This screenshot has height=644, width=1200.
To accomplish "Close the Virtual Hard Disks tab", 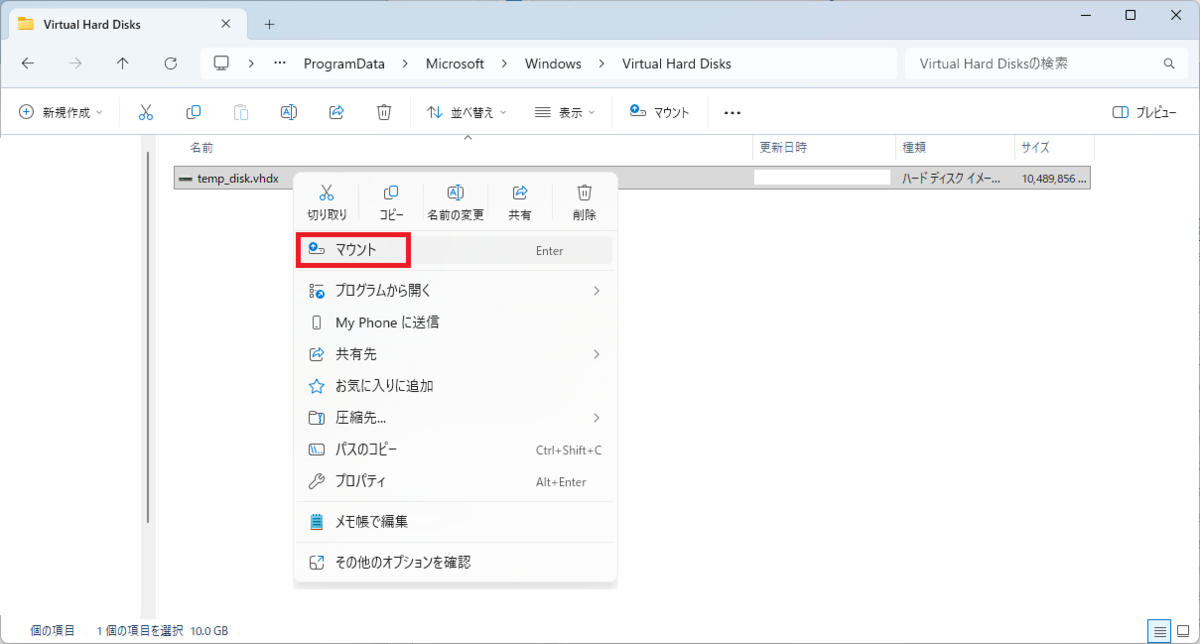I will coord(226,23).
